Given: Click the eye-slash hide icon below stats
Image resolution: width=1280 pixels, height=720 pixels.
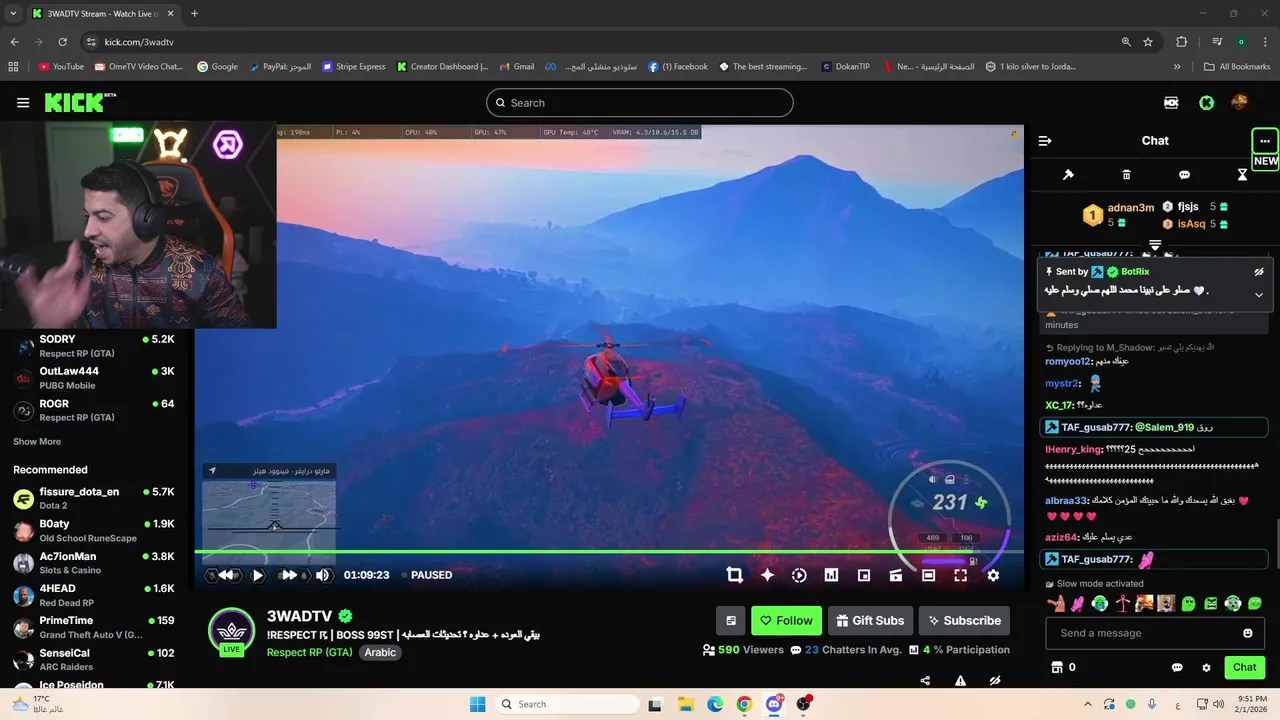Looking at the screenshot, I should 995,681.
